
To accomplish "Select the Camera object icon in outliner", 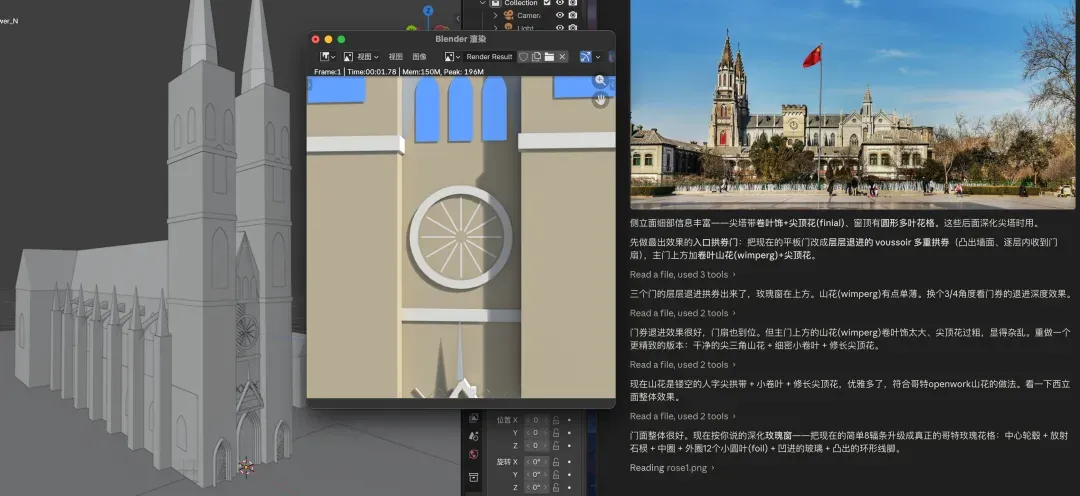I will point(508,15).
